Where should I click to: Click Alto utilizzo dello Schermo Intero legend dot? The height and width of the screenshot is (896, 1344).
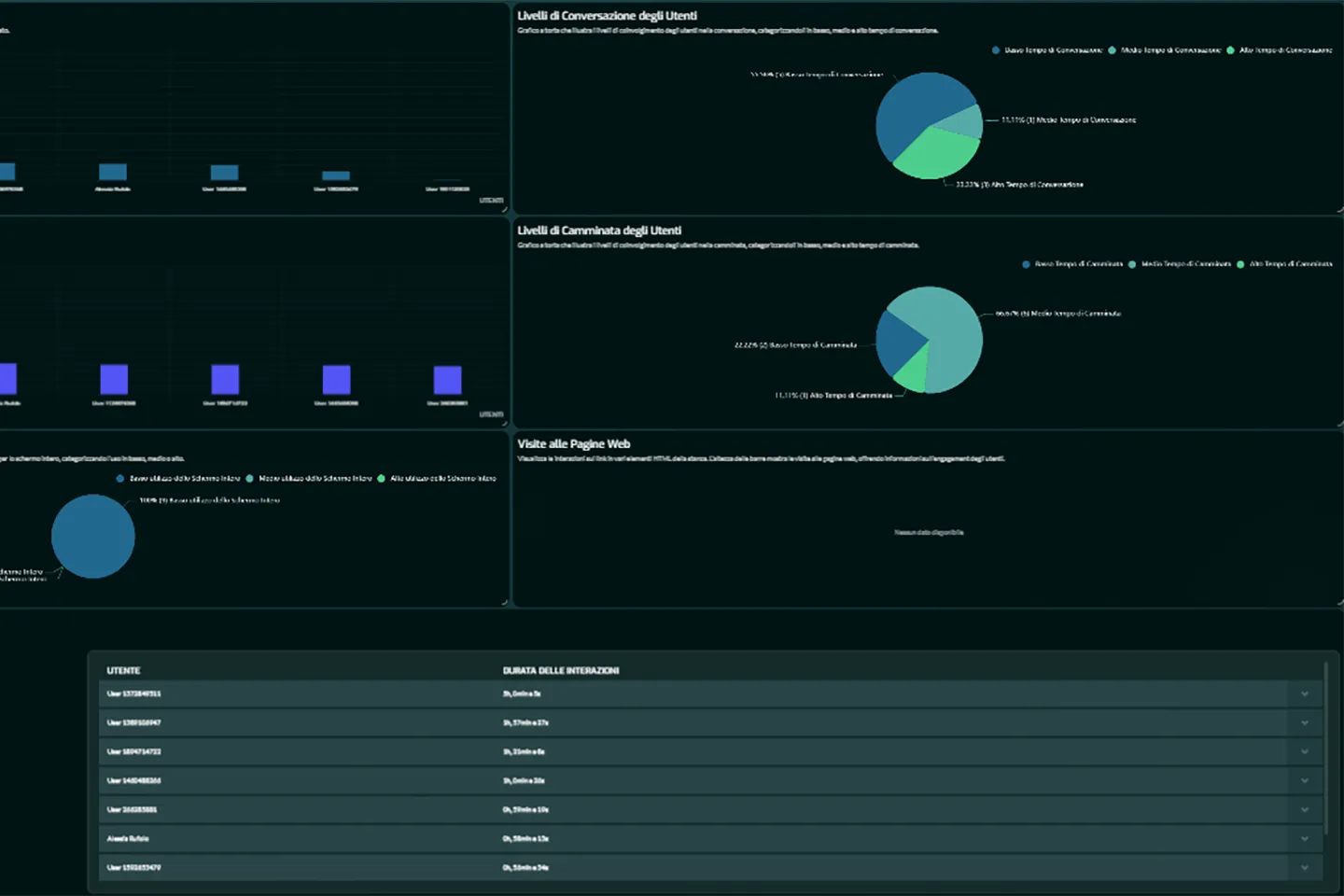click(x=381, y=479)
